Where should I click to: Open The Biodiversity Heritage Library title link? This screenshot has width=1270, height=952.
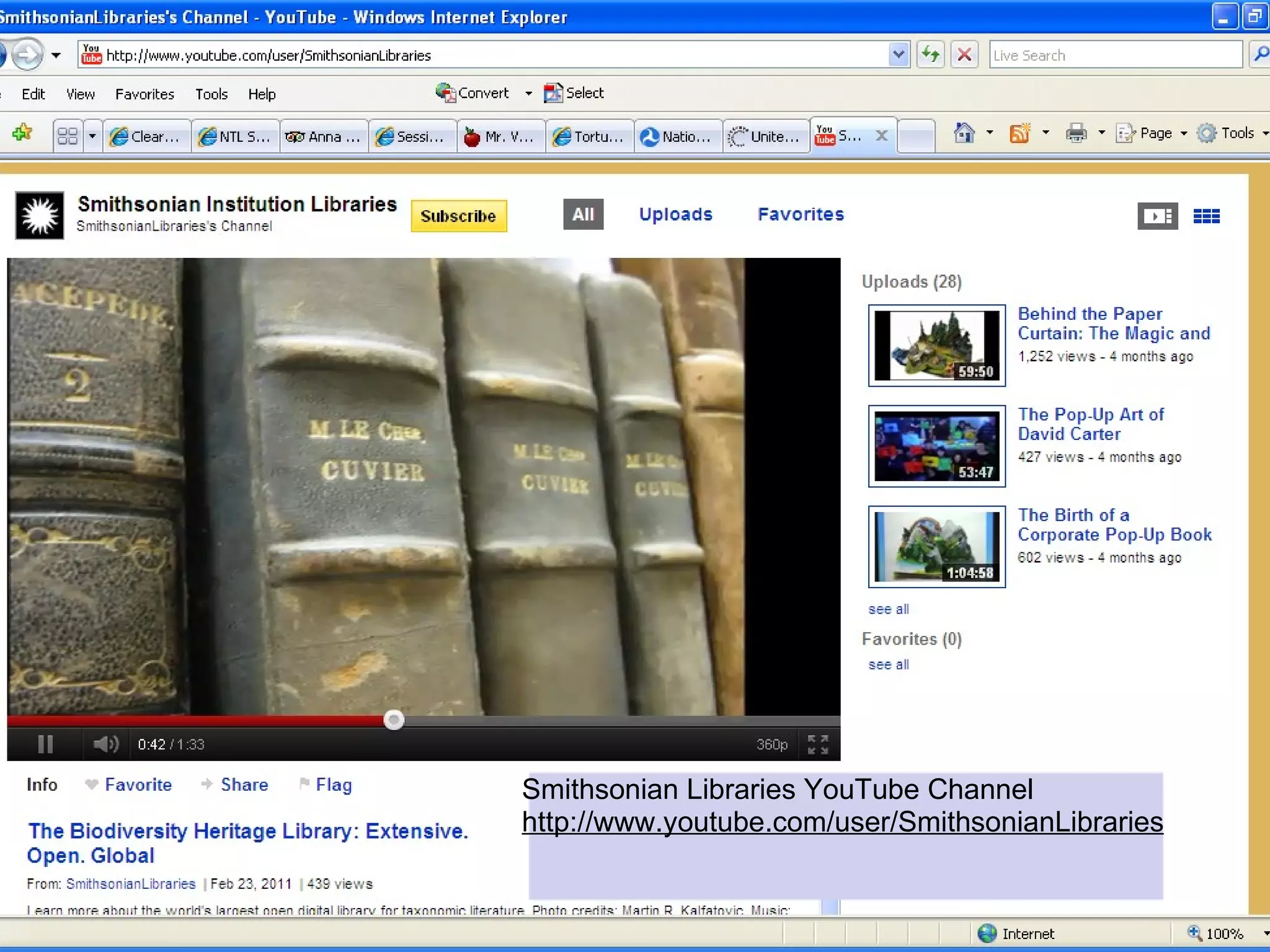[x=247, y=843]
